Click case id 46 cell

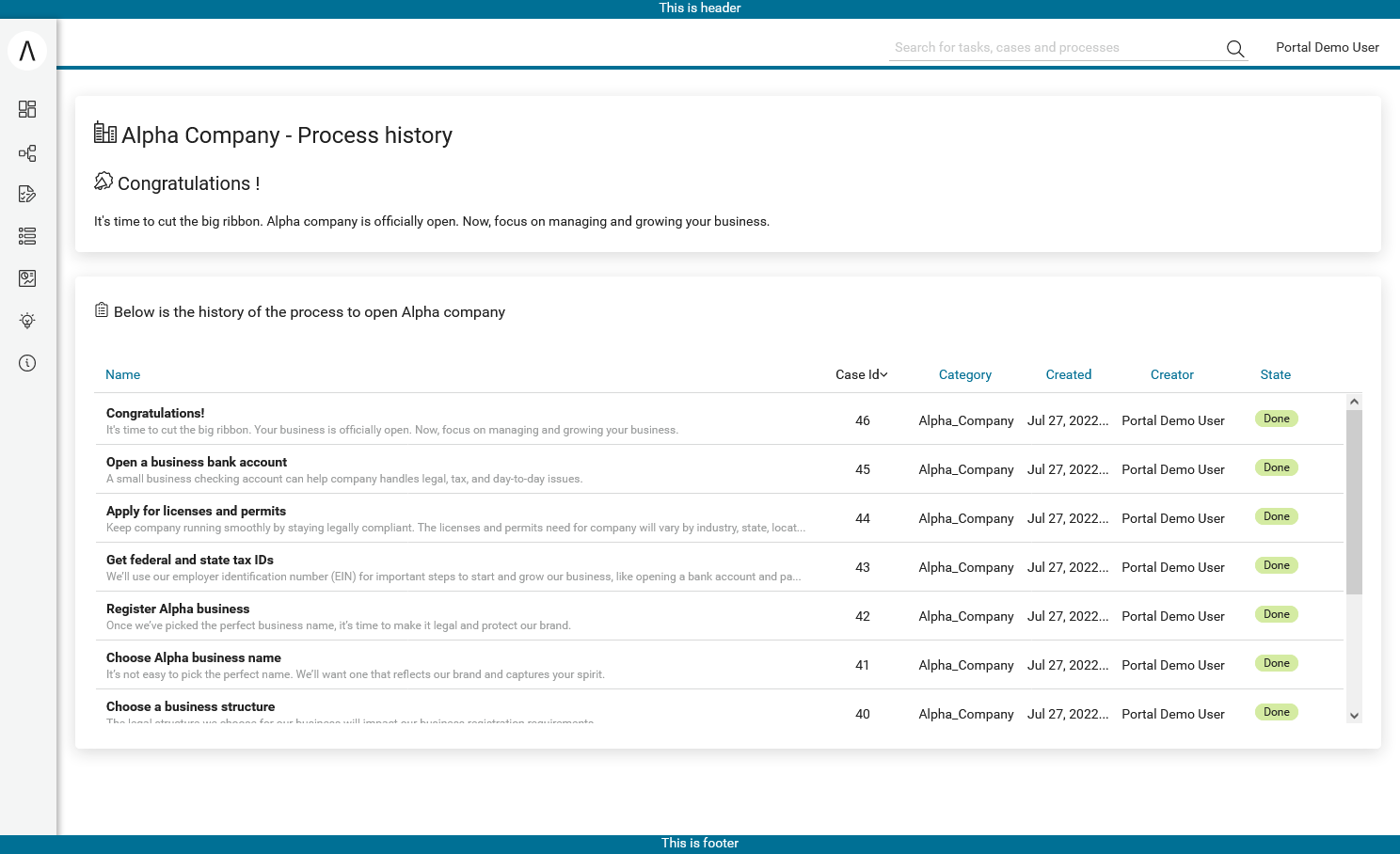point(863,420)
